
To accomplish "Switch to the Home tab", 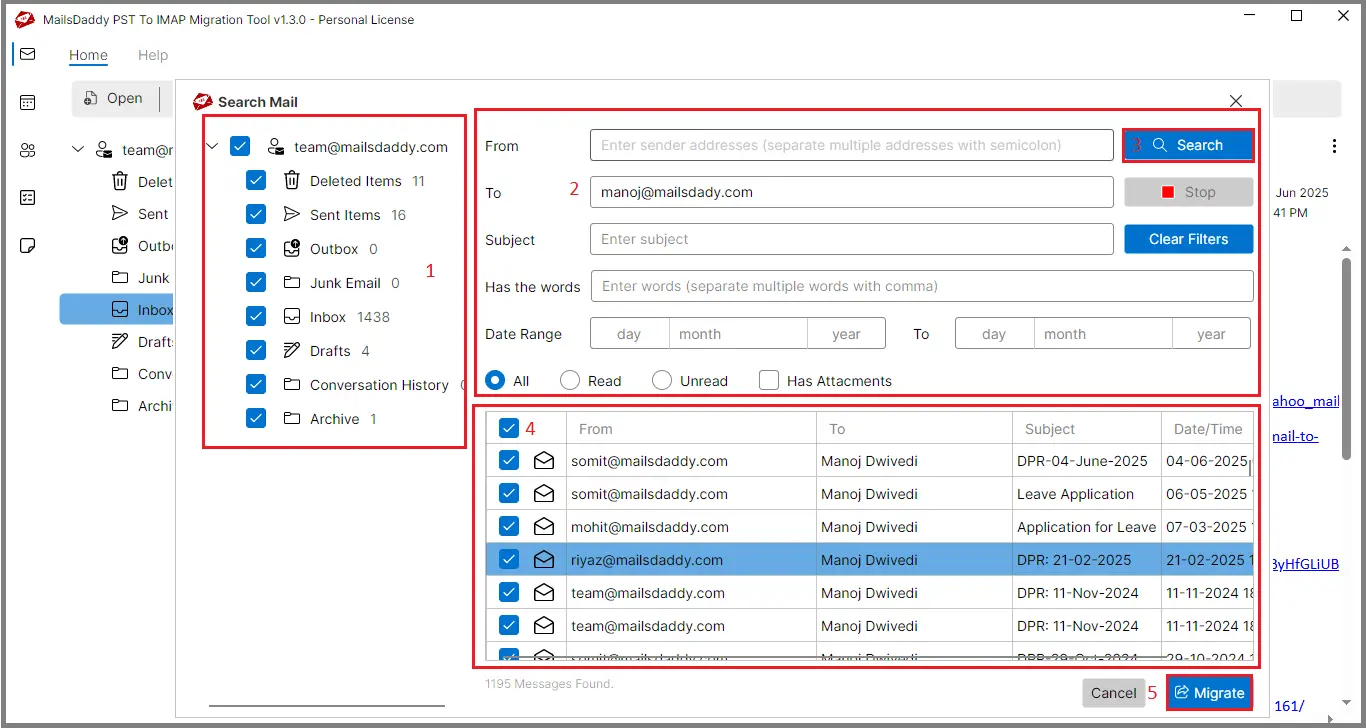I will pyautogui.click(x=88, y=55).
